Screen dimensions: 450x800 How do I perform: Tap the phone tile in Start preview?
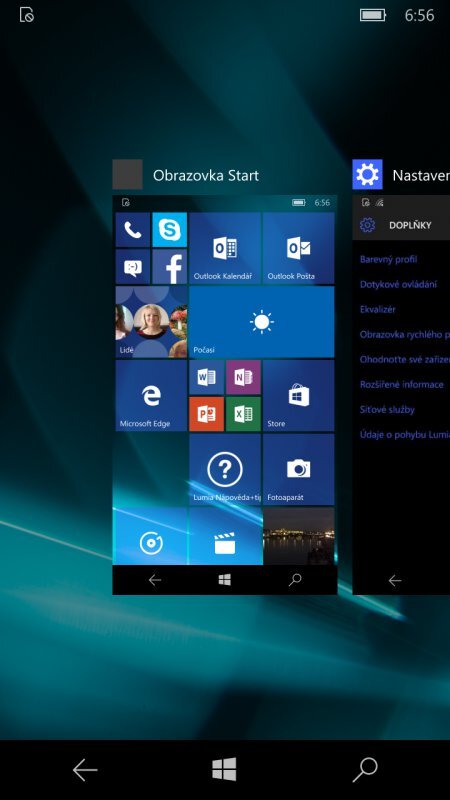click(x=133, y=230)
